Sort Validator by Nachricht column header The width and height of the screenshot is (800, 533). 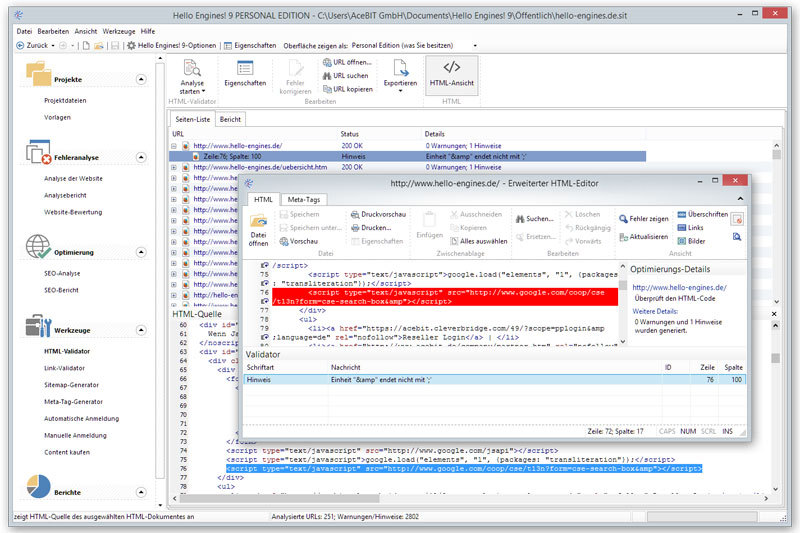click(345, 367)
